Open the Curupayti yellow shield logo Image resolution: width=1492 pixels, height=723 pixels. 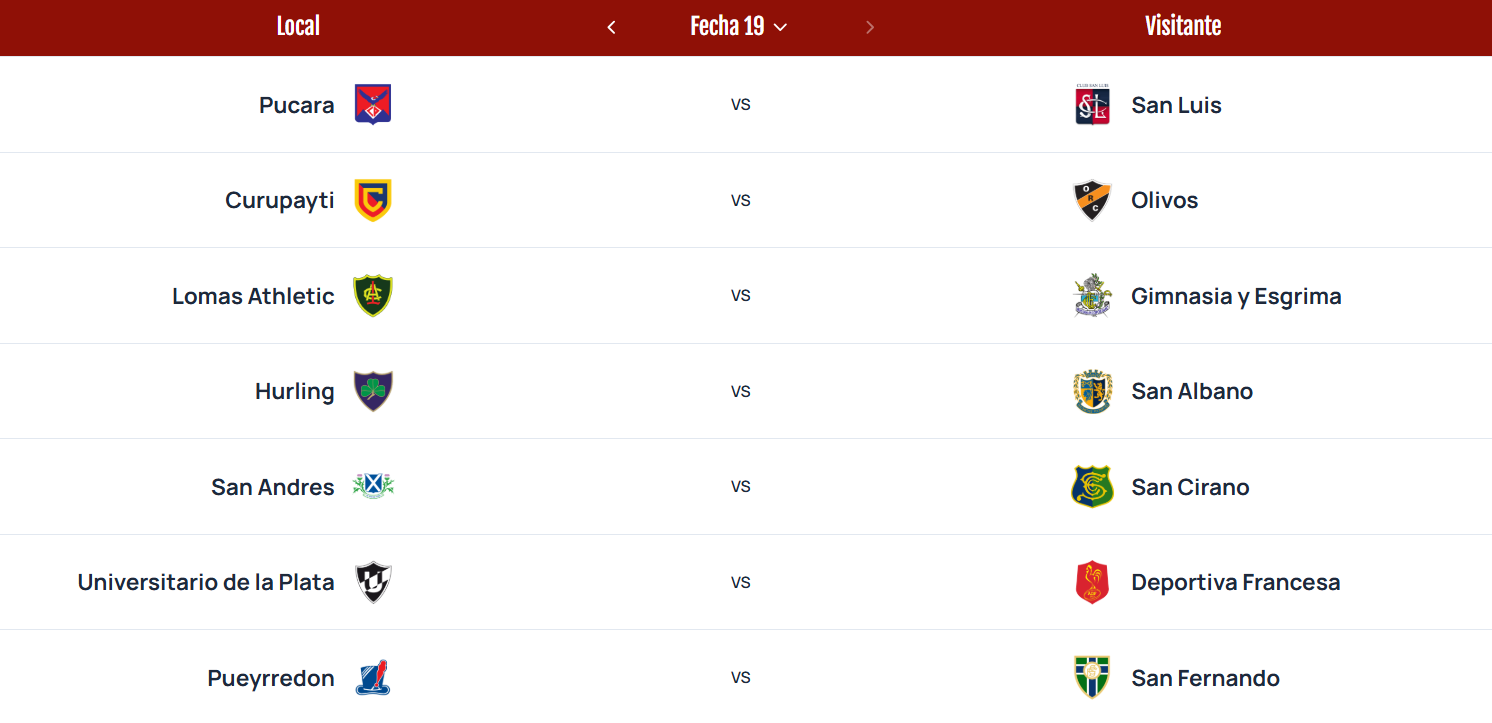pyautogui.click(x=373, y=200)
